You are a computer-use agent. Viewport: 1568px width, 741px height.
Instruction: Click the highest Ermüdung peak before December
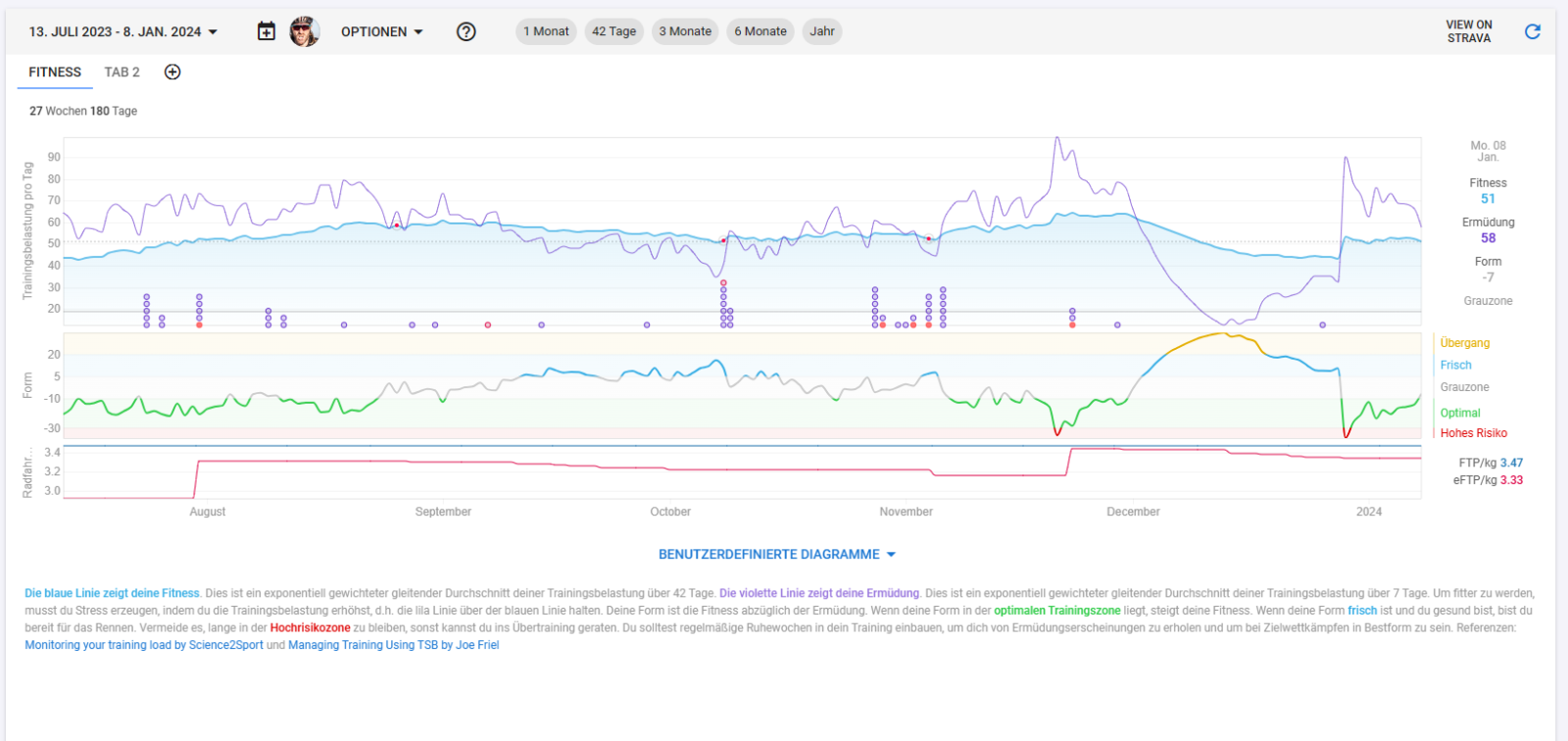pyautogui.click(x=1056, y=138)
